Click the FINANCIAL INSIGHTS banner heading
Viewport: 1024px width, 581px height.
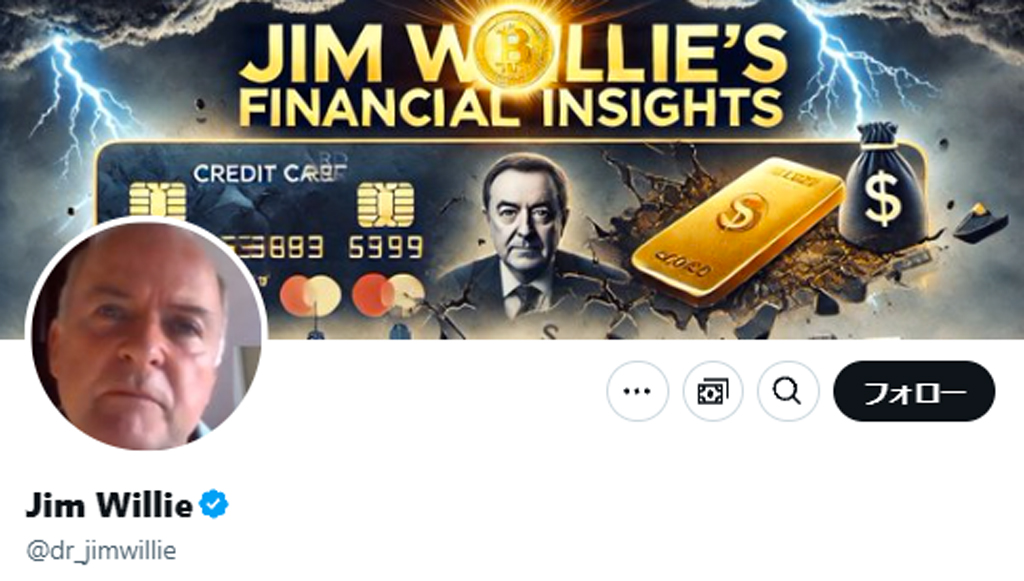(x=512, y=108)
